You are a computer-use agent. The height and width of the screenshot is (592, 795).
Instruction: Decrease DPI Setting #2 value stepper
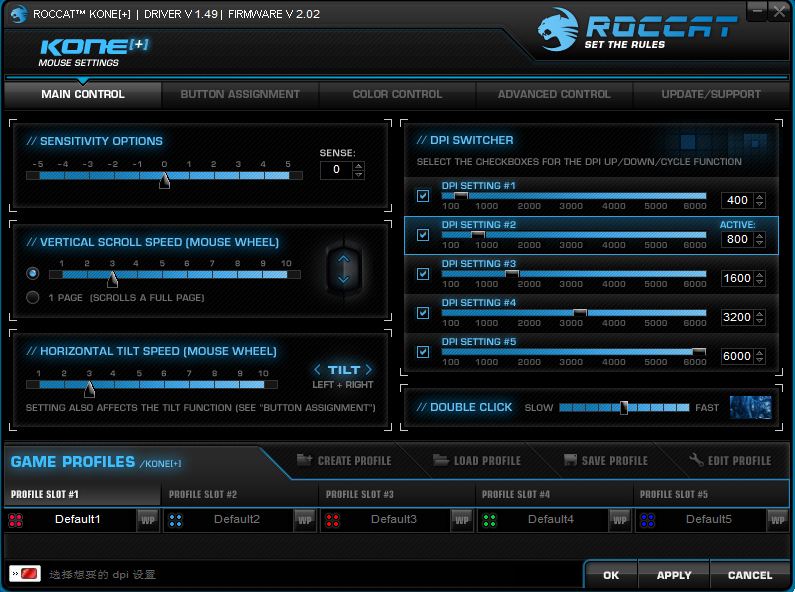pos(760,243)
